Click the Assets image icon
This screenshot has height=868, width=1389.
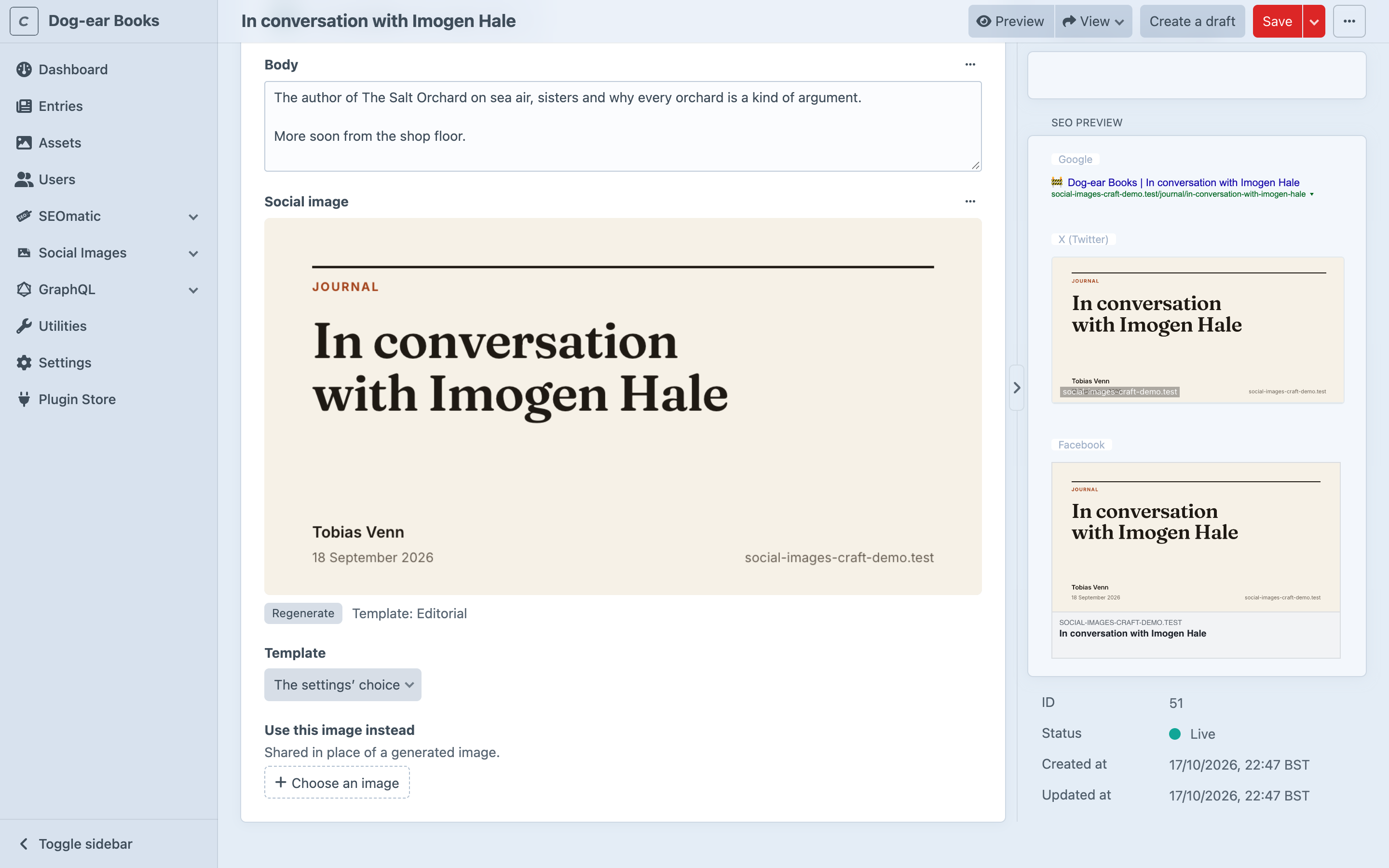24,143
